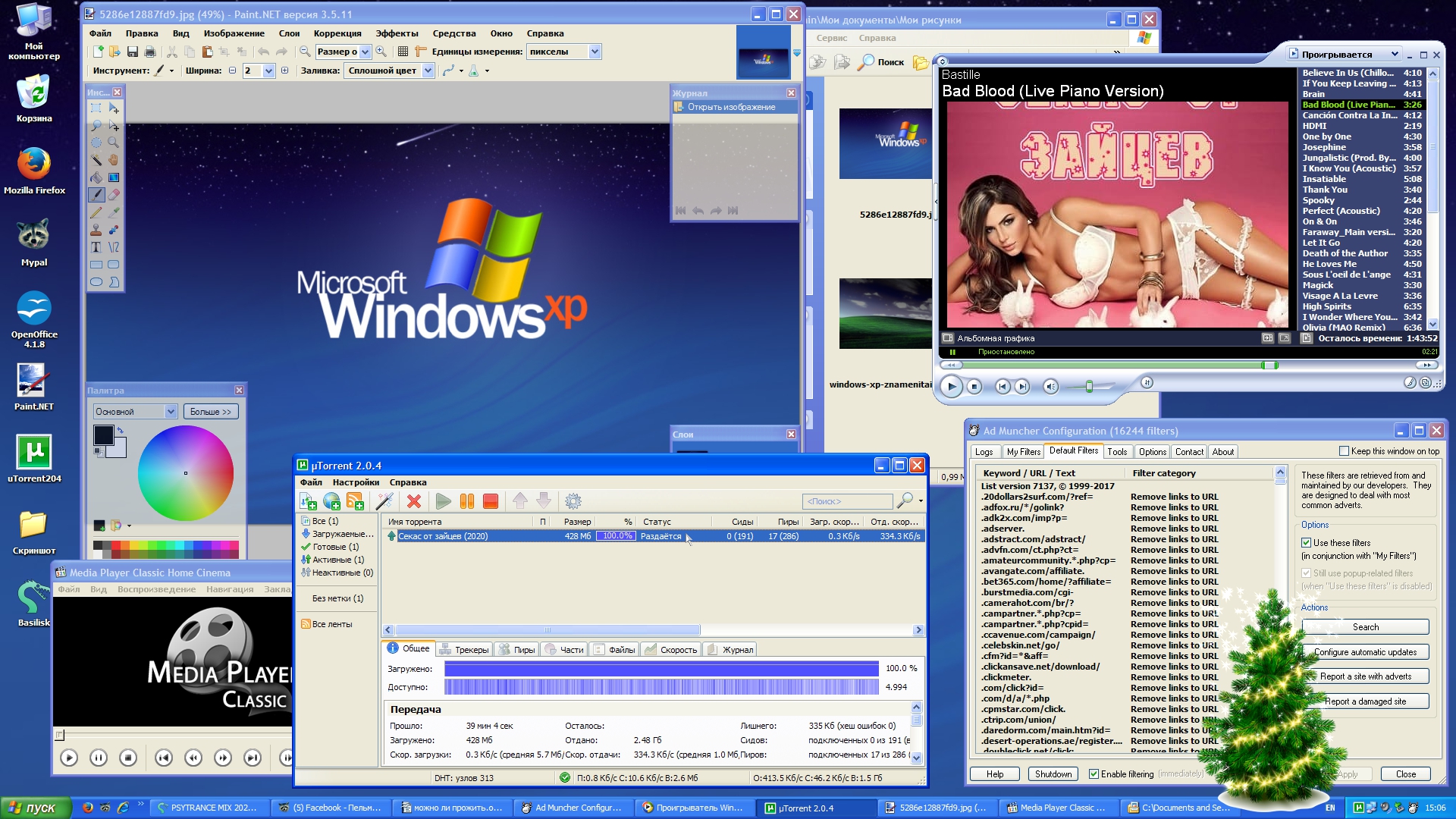Mute sound in Windows Media Player
This screenshot has height=819, width=1456.
coord(1050,387)
